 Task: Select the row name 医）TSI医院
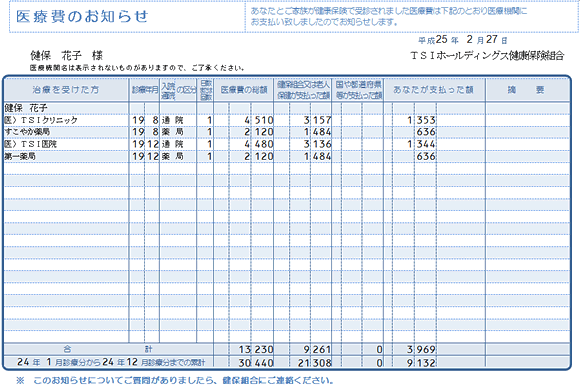(30, 144)
